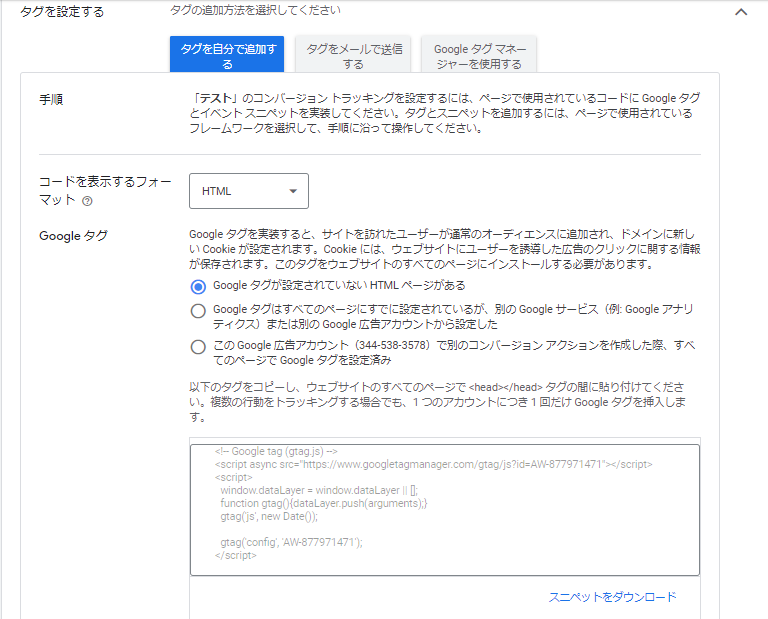Viewport: 768px width, 619px height.
Task: Click the gtag('js', new Date()) line
Action: click(x=269, y=516)
